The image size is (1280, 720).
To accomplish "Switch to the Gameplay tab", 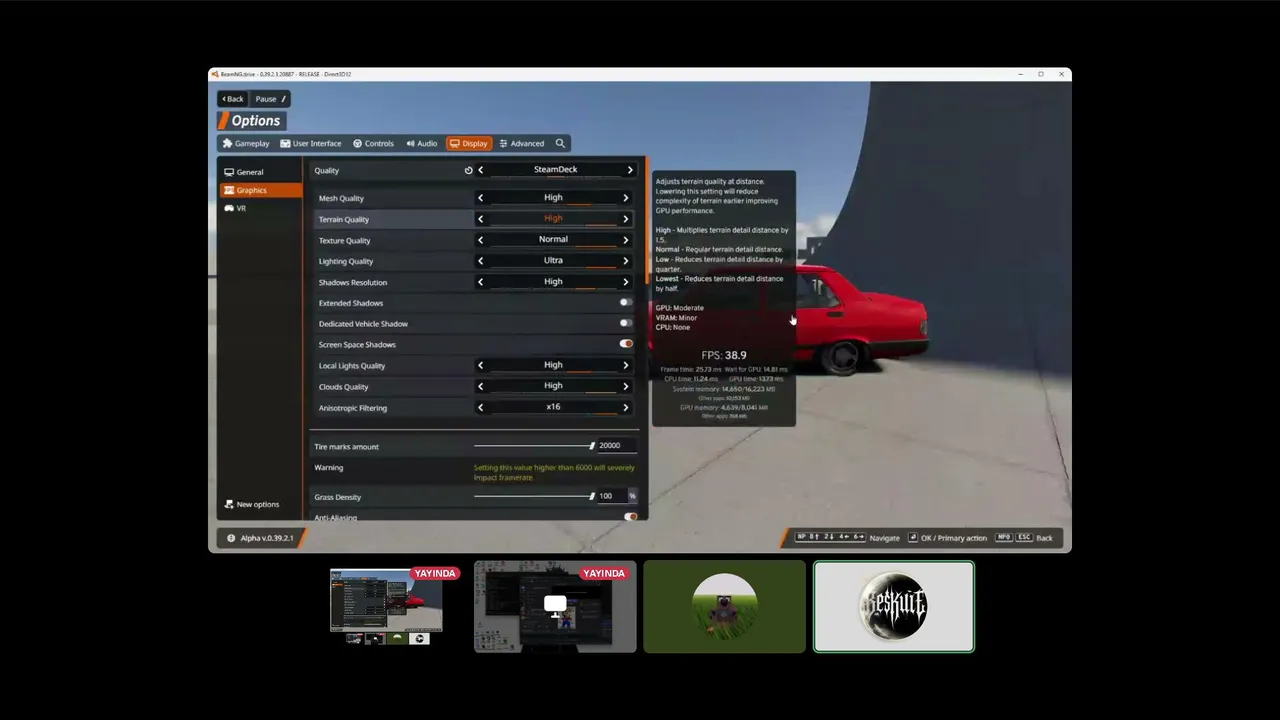I will click(x=246, y=143).
